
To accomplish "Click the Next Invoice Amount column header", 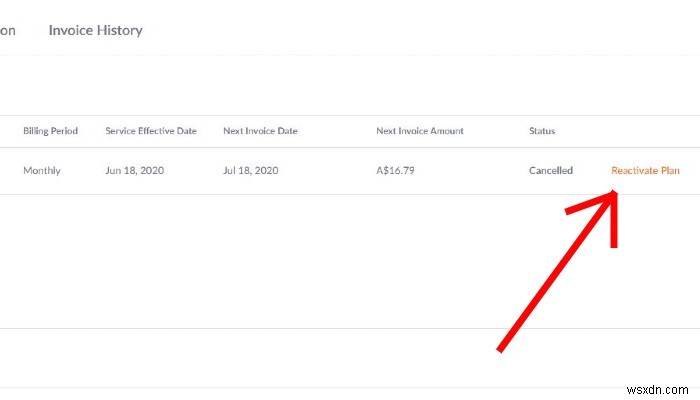I will [x=419, y=131].
